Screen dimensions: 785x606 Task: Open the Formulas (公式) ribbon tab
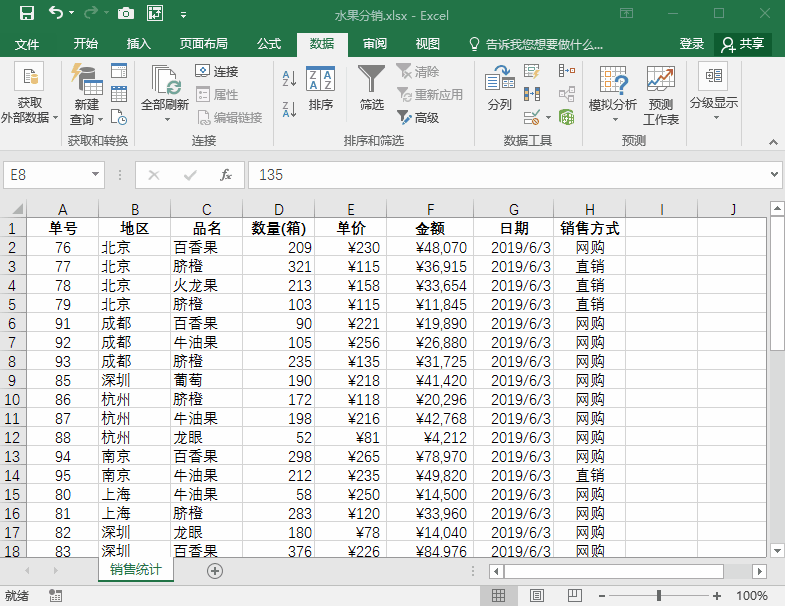269,44
